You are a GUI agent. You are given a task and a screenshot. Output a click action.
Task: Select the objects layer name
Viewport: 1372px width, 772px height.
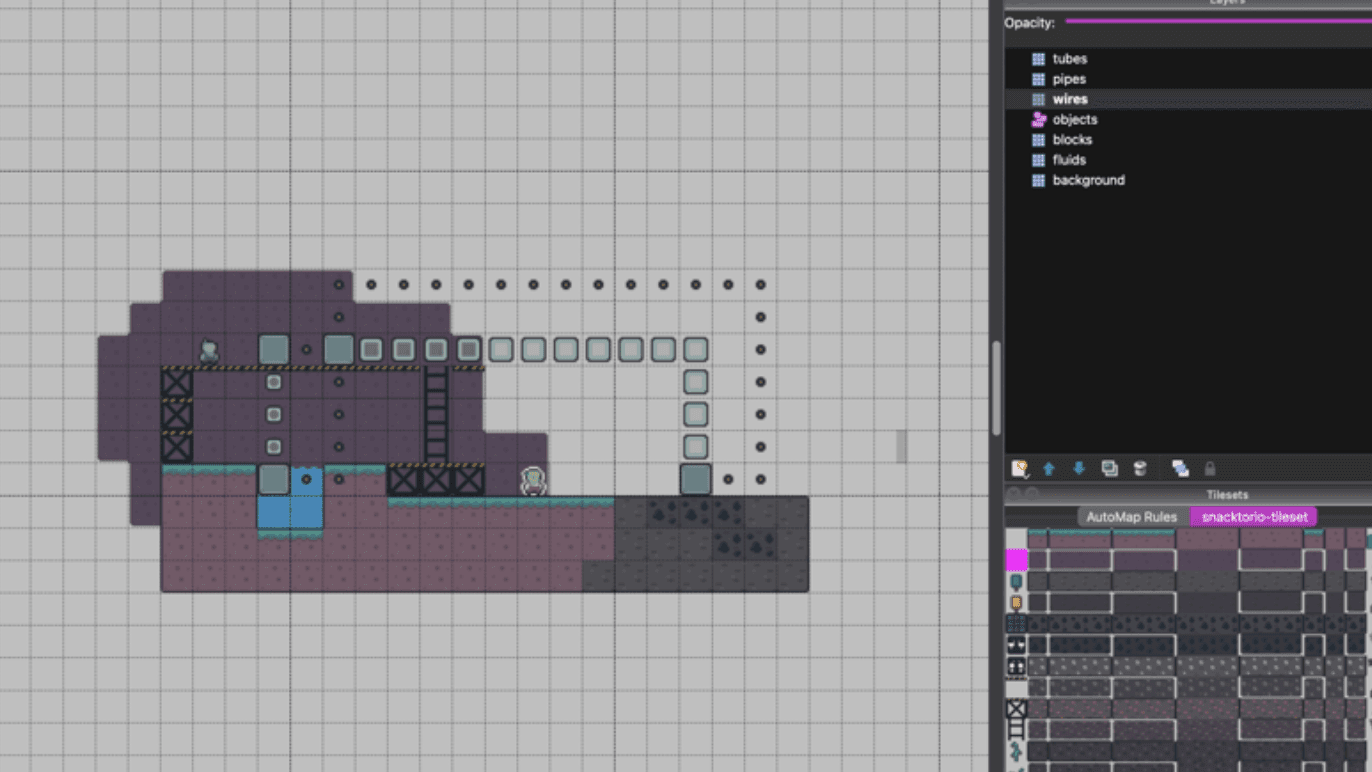click(x=1074, y=119)
